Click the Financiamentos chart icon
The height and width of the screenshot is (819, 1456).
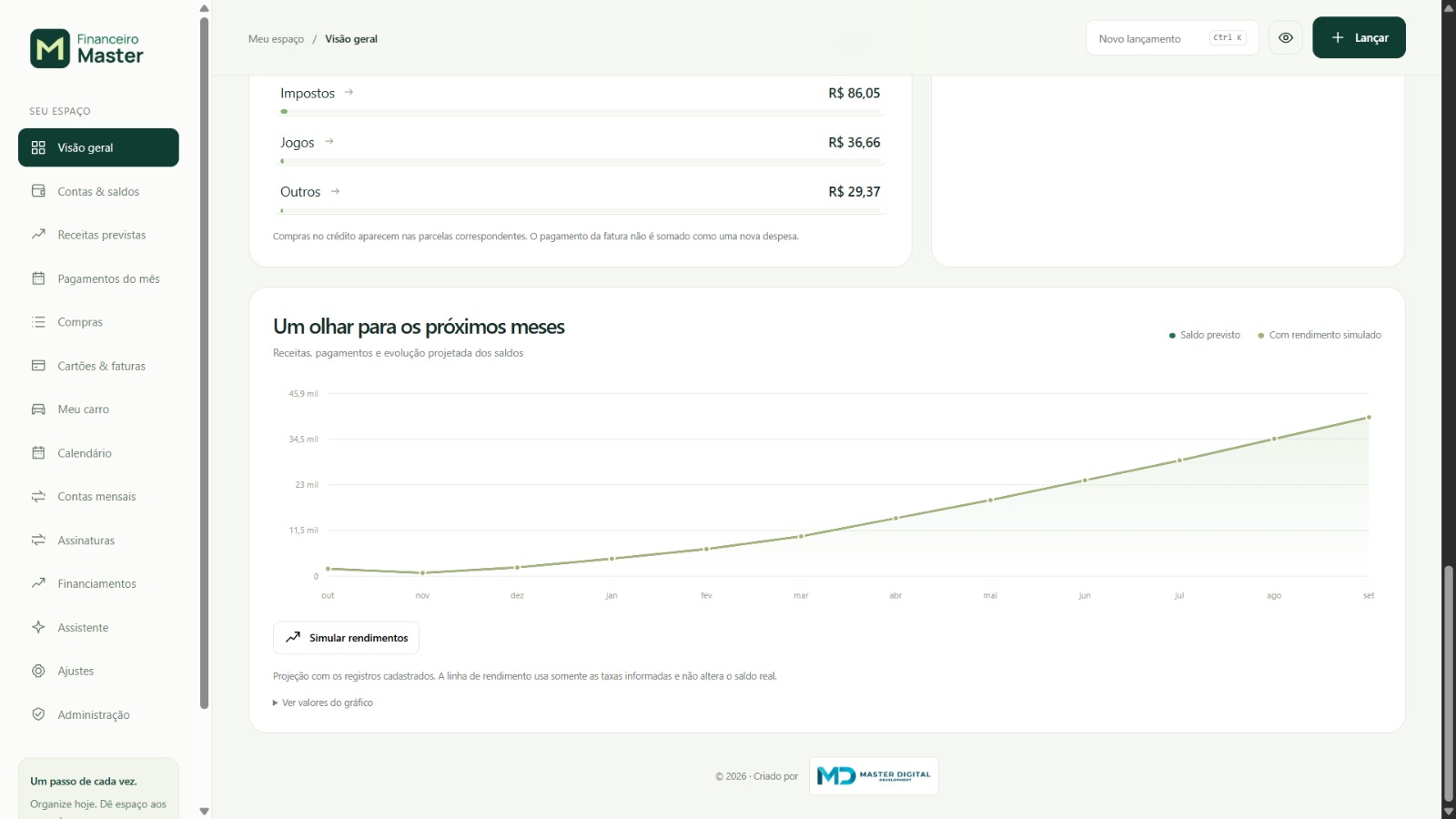point(38,583)
